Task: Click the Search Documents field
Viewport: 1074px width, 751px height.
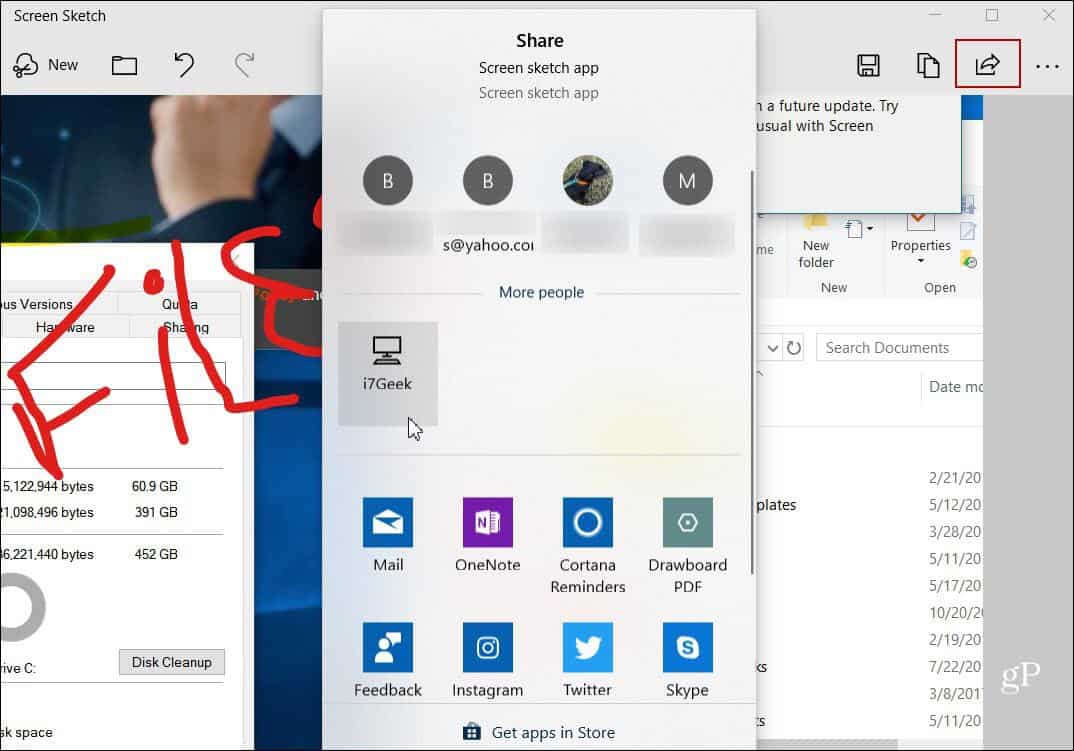Action: (899, 348)
